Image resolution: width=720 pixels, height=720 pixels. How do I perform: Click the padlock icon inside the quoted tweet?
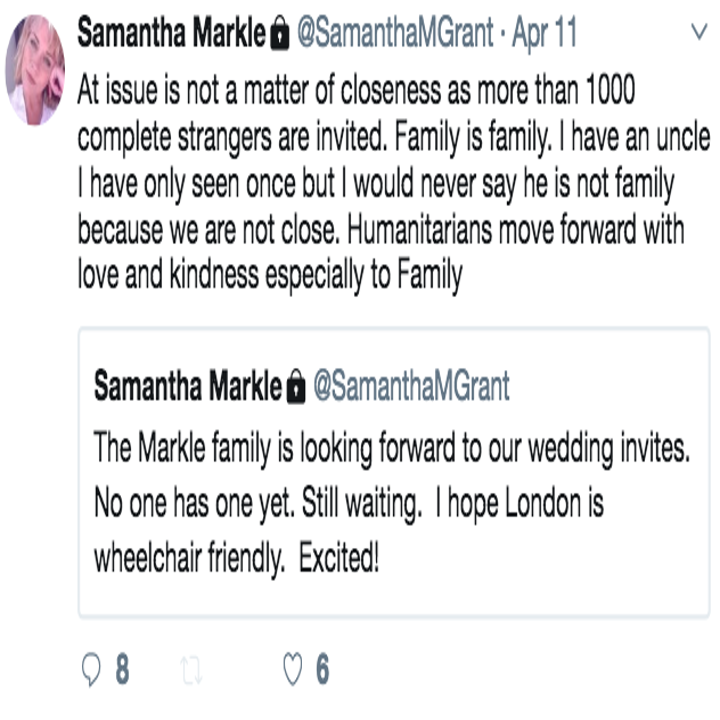[296, 387]
